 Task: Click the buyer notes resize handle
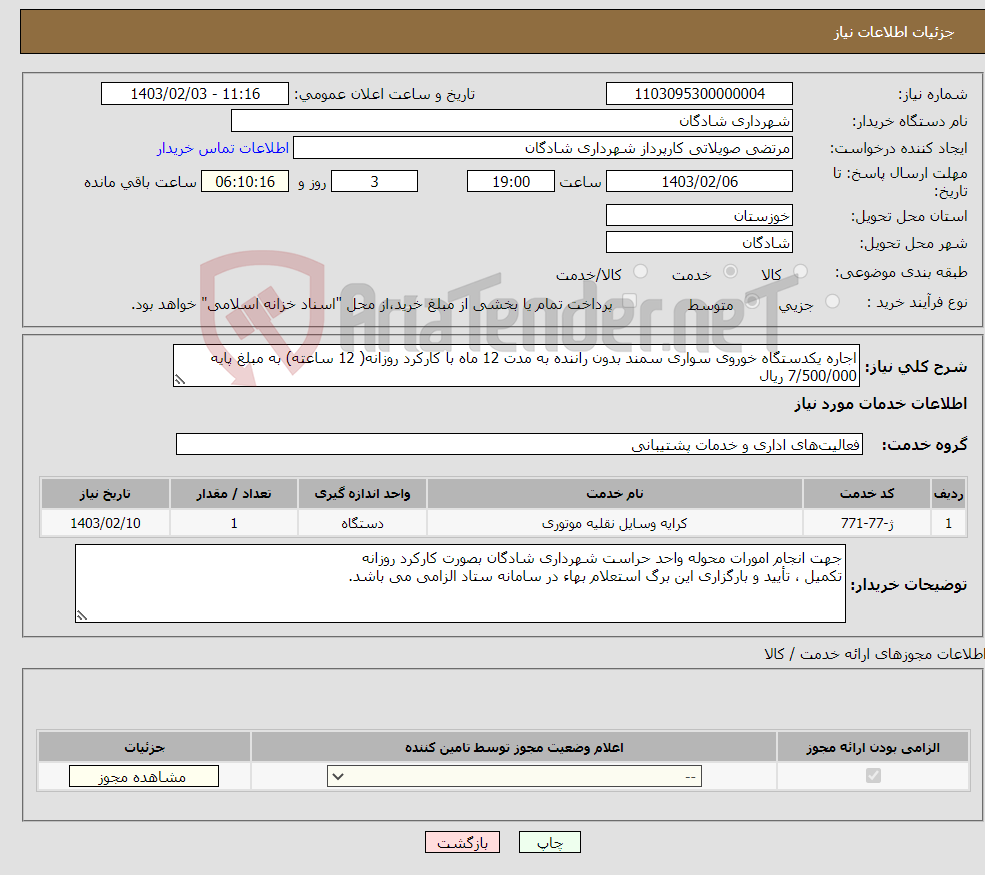click(82, 616)
